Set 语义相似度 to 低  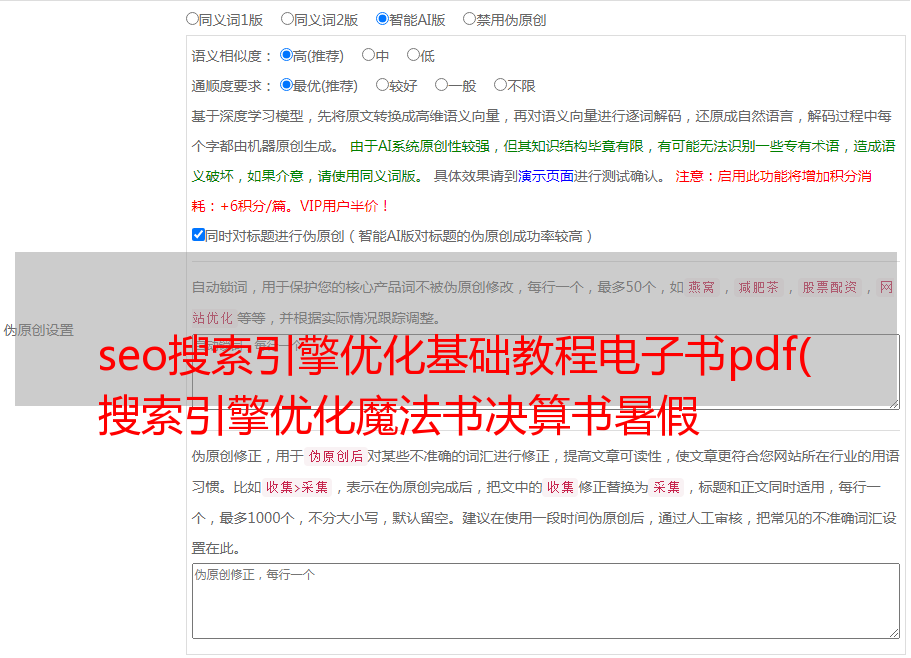click(413, 55)
